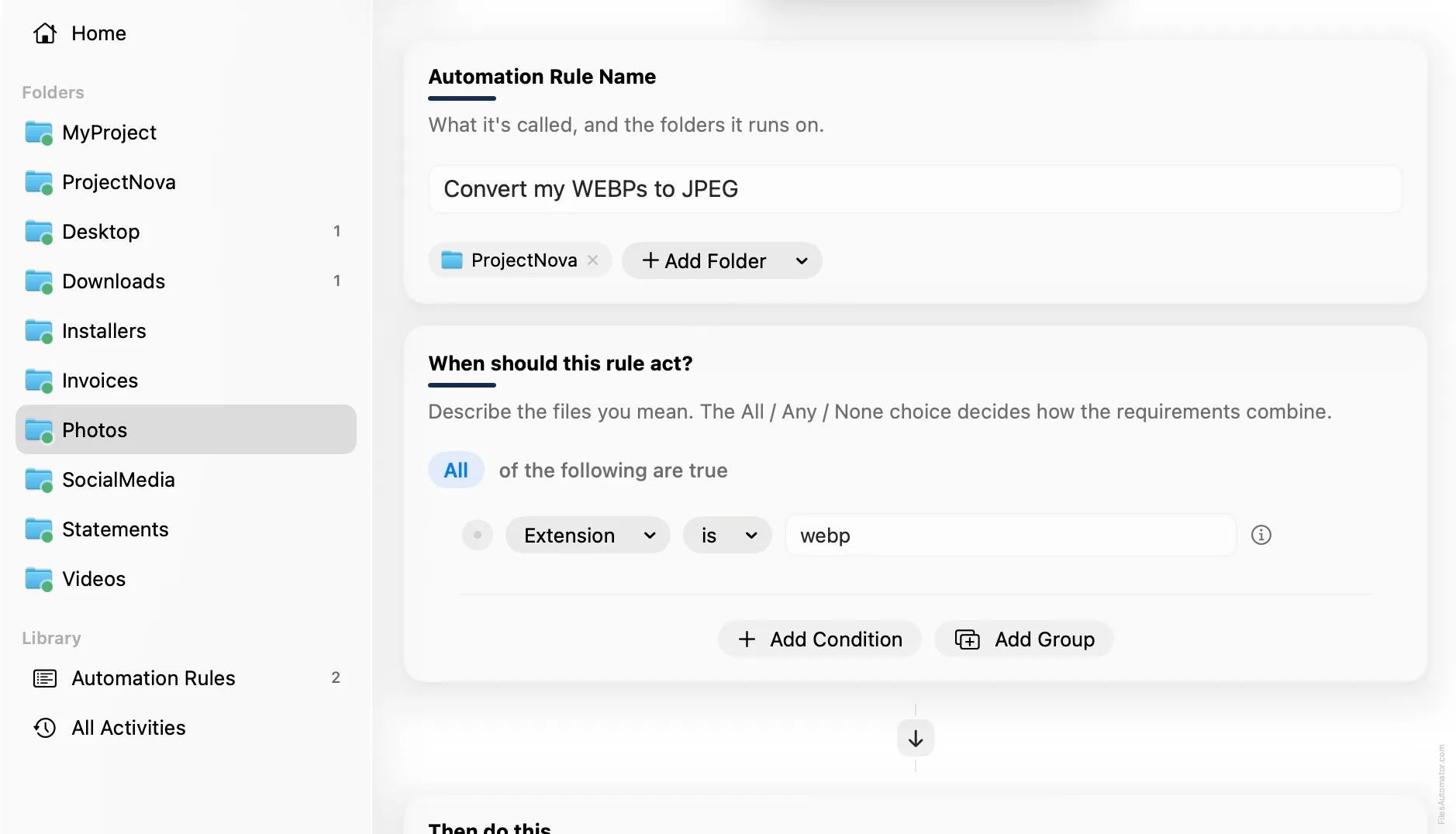1456x834 pixels.
Task: Click the Desktop count badge 1
Action: point(336,231)
